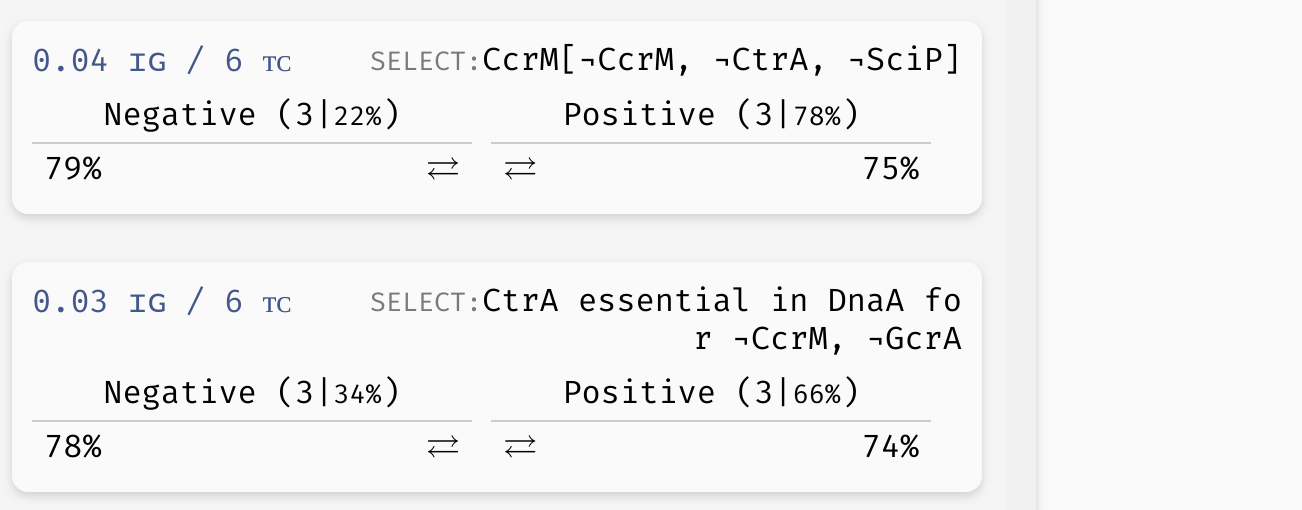The height and width of the screenshot is (510, 1302).
Task: Click the SELECT: label on the CtrA essential card
Action: [x=425, y=302]
